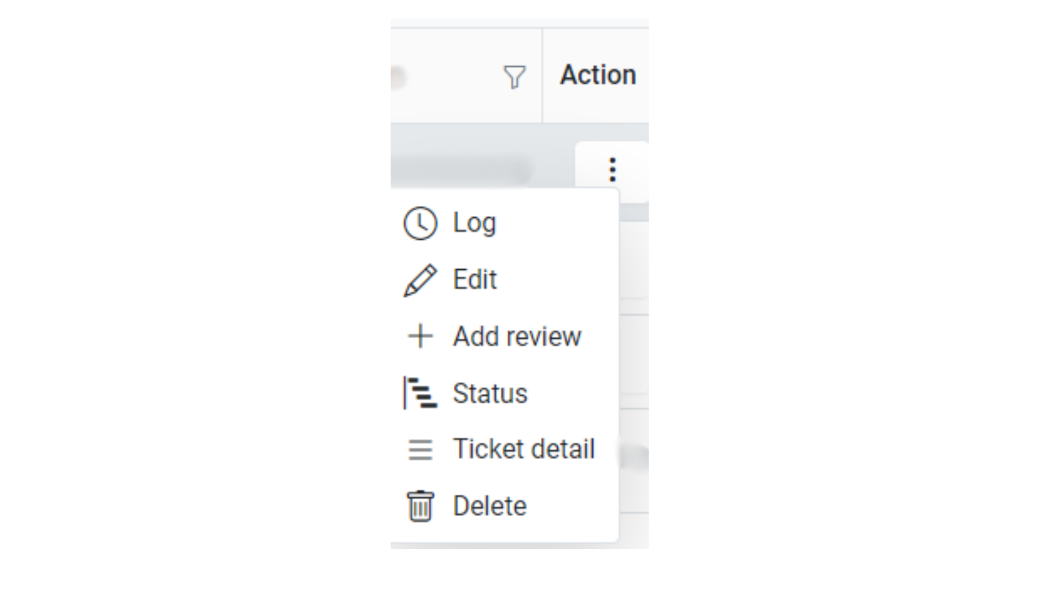Select the Add review text option

(x=517, y=337)
